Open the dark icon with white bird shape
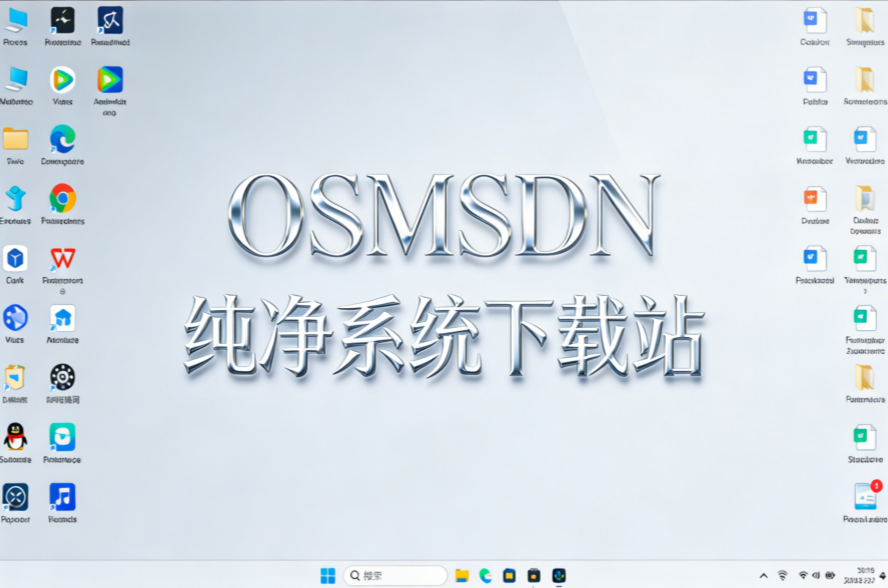The width and height of the screenshot is (888, 588). point(62,20)
